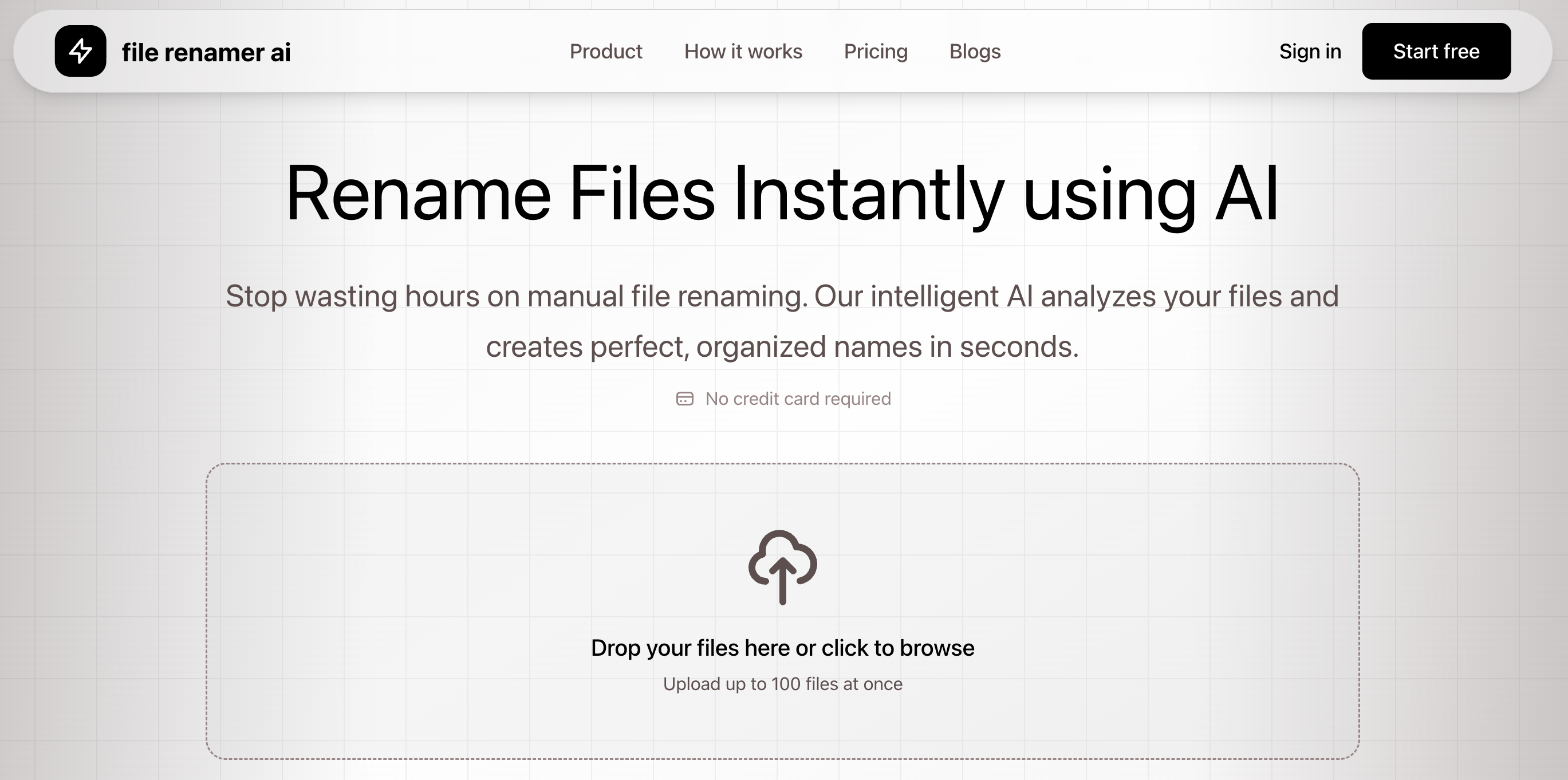The width and height of the screenshot is (1568, 780).
Task: Click the "No credit card required" text
Action: (797, 399)
